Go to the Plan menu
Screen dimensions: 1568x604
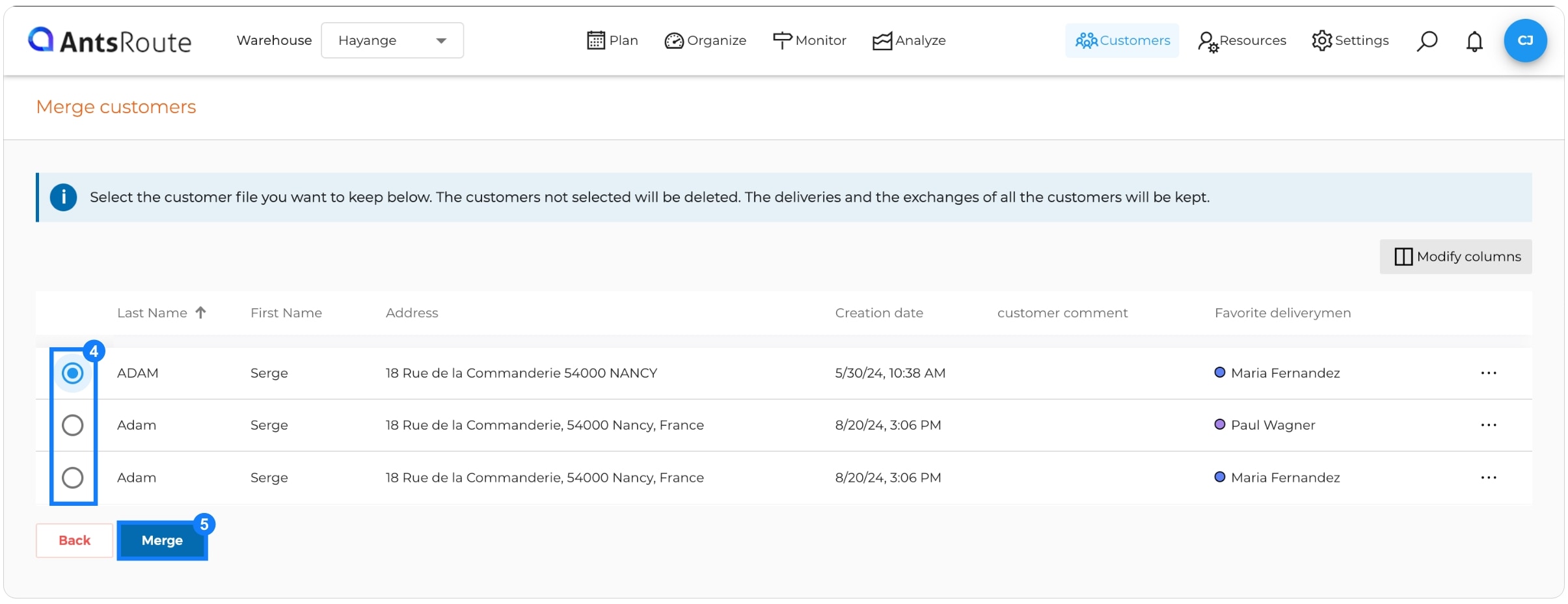tap(612, 40)
